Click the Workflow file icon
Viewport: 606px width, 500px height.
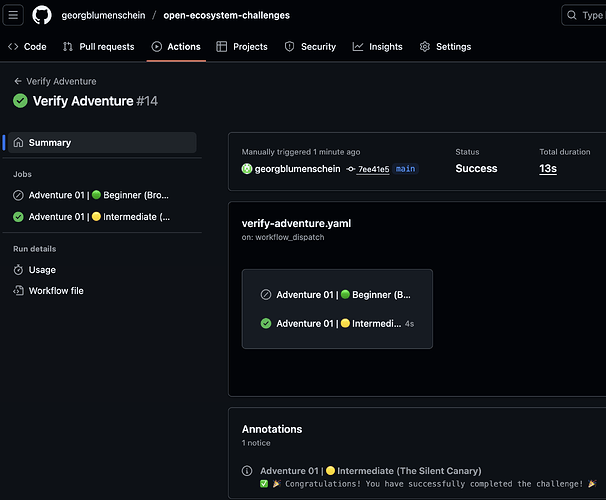(x=18, y=291)
